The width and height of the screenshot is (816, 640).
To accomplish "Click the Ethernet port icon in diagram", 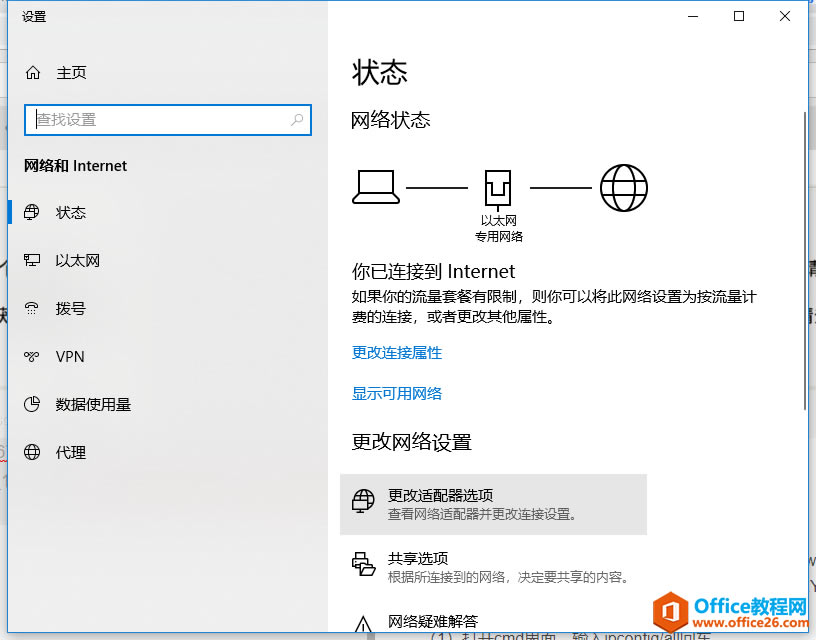I will click(498, 188).
